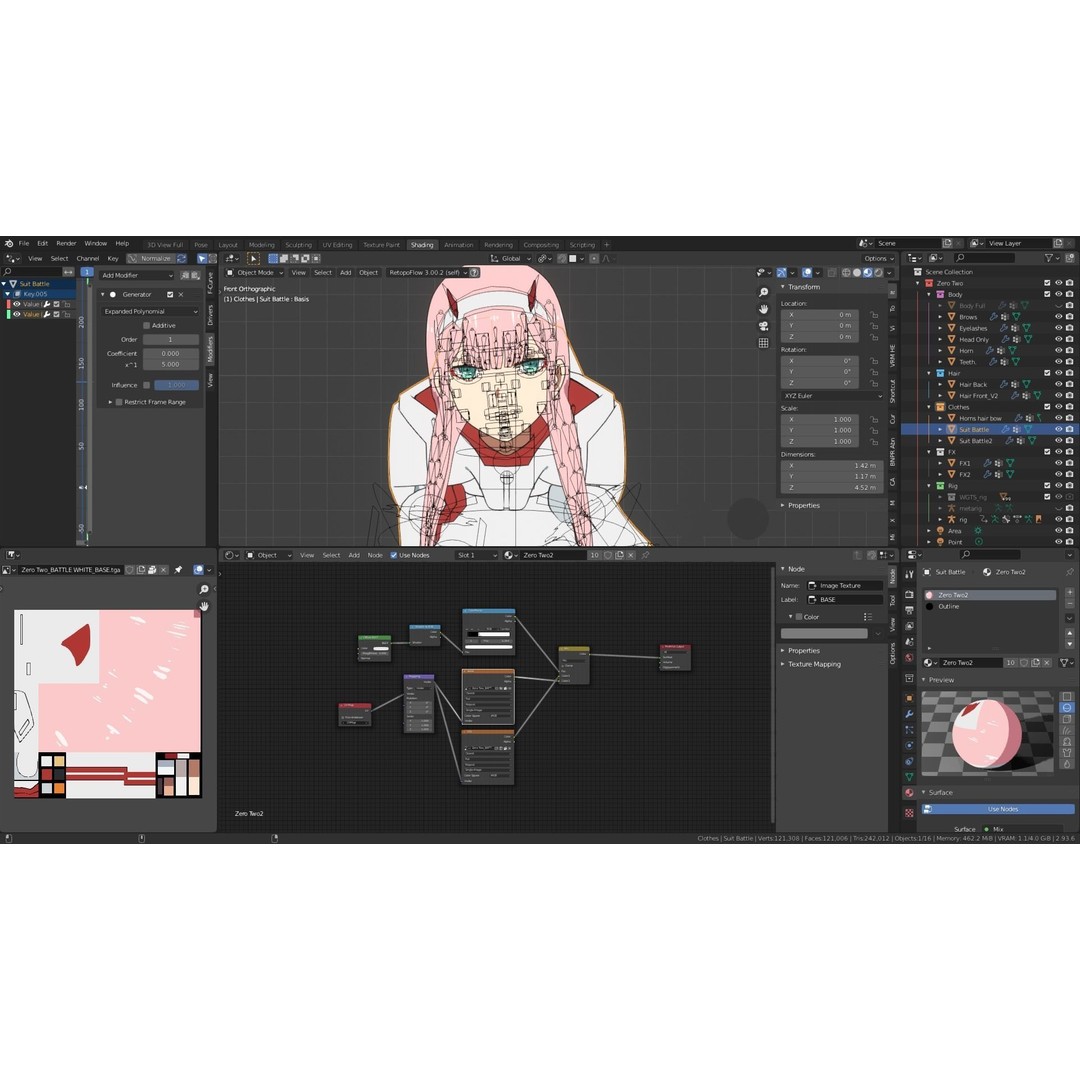Open XYZ Euler rotation mode dropdown
Screen dimensions: 1080x1080
831,396
